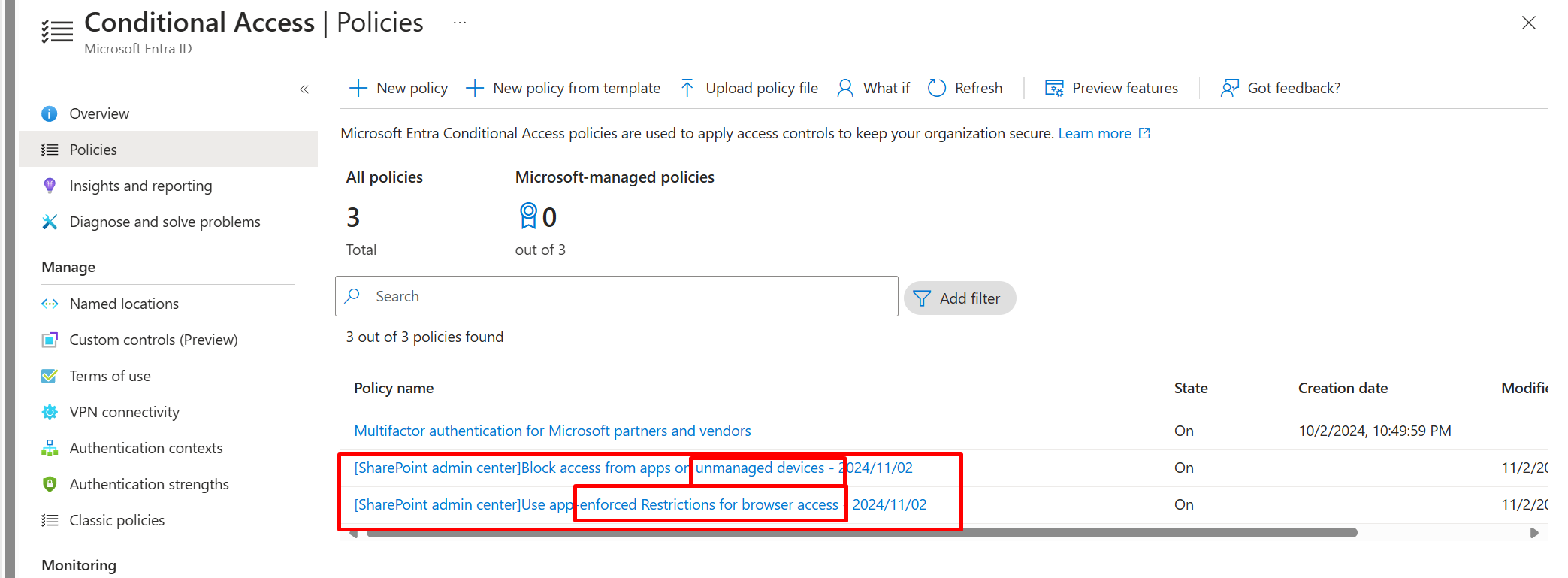
Task: Click the What if person icon
Action: [x=845, y=88]
